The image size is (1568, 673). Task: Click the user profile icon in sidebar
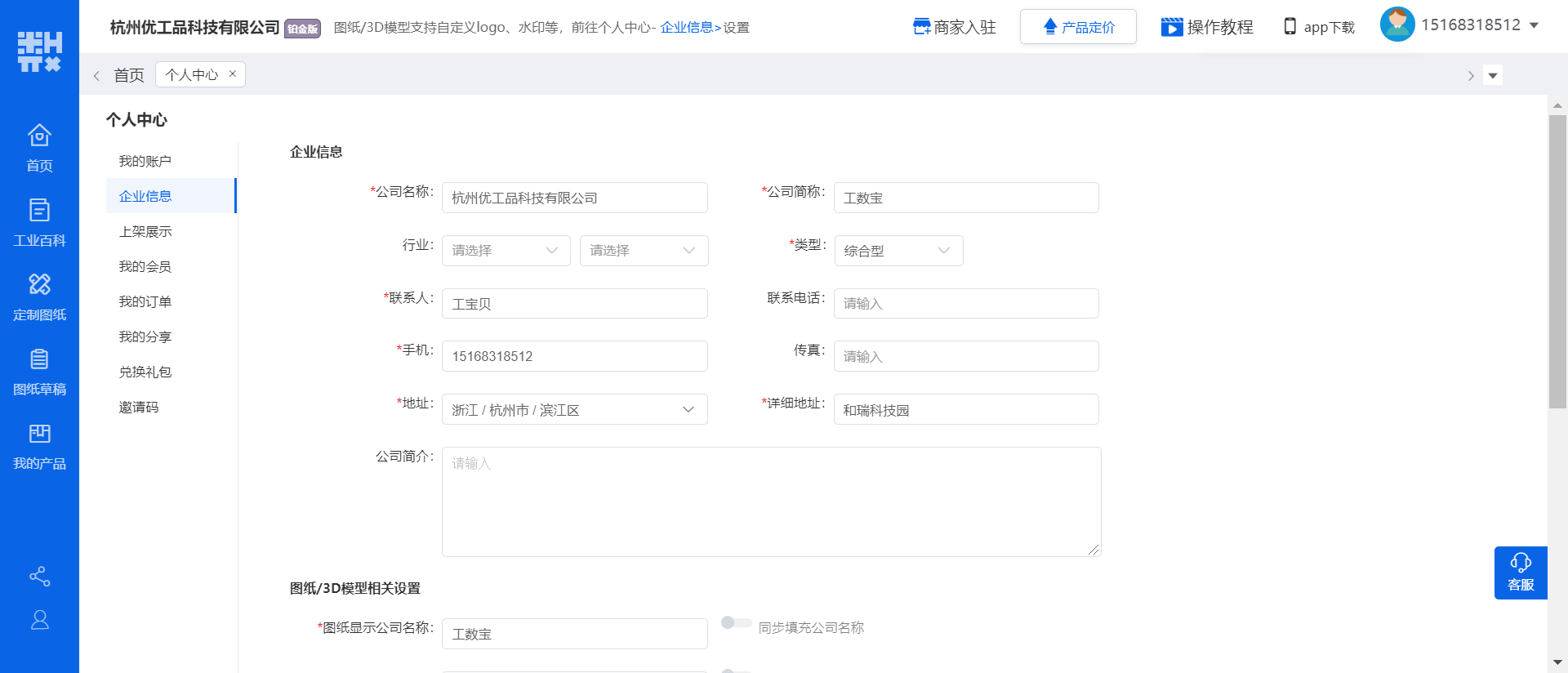point(39,621)
